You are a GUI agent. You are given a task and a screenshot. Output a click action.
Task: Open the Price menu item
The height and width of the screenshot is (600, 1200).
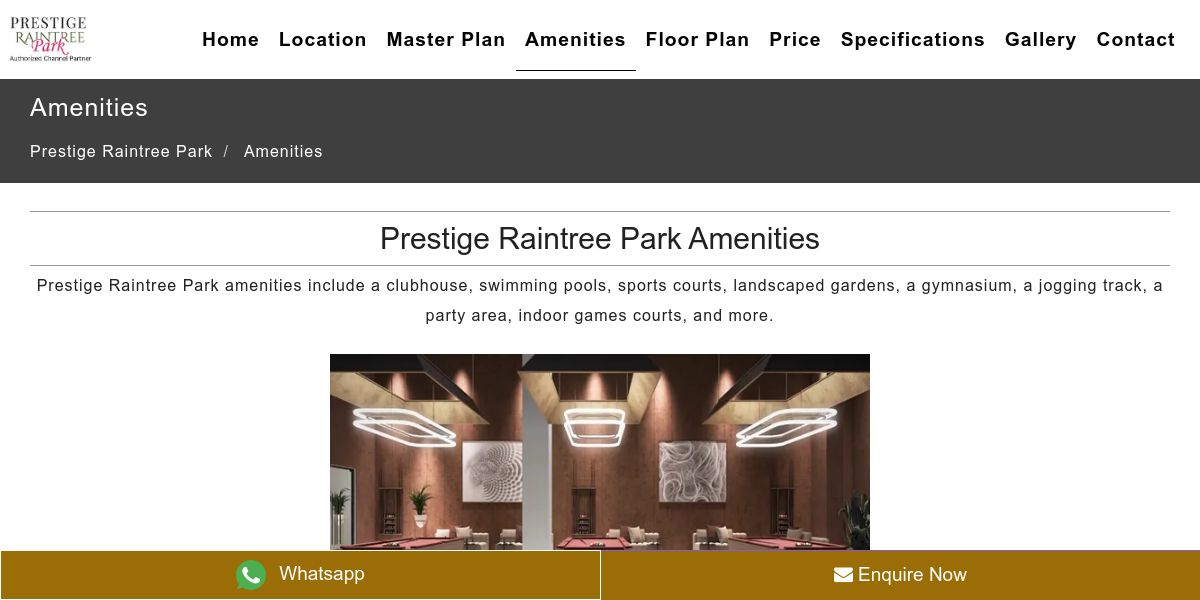click(795, 39)
